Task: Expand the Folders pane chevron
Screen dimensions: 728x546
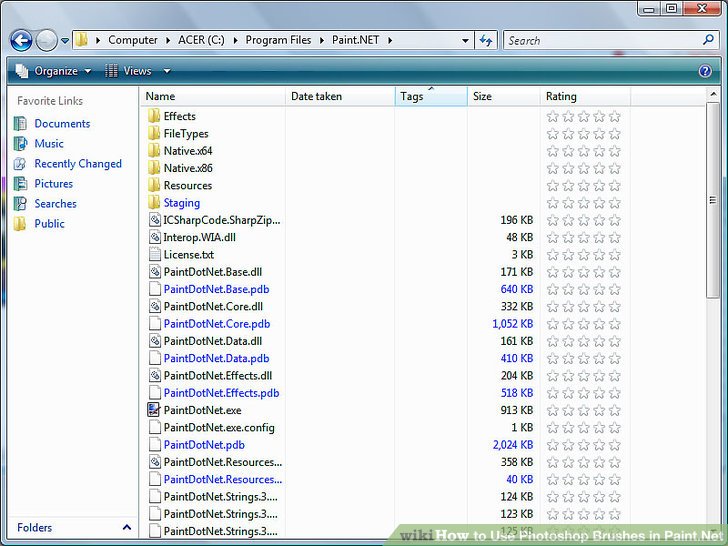Action: pyautogui.click(x=126, y=528)
